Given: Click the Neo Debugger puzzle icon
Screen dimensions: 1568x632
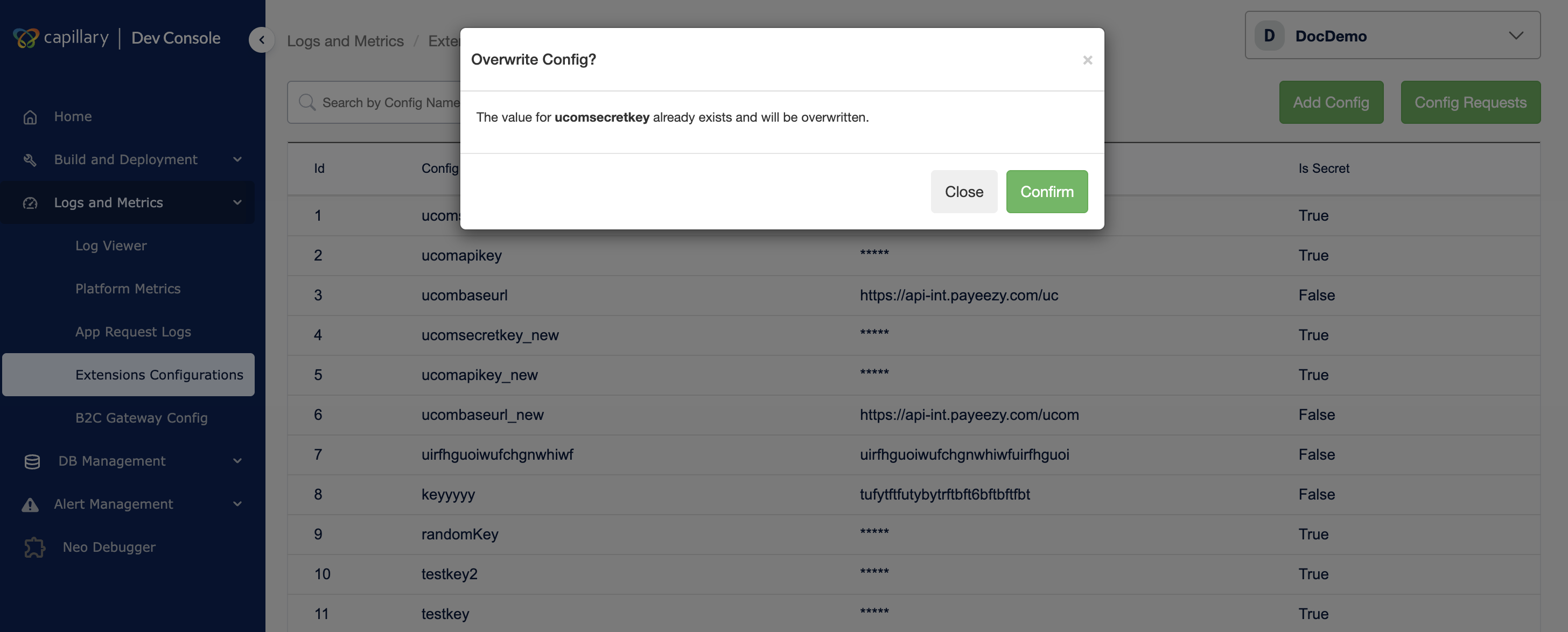Looking at the screenshot, I should (34, 547).
